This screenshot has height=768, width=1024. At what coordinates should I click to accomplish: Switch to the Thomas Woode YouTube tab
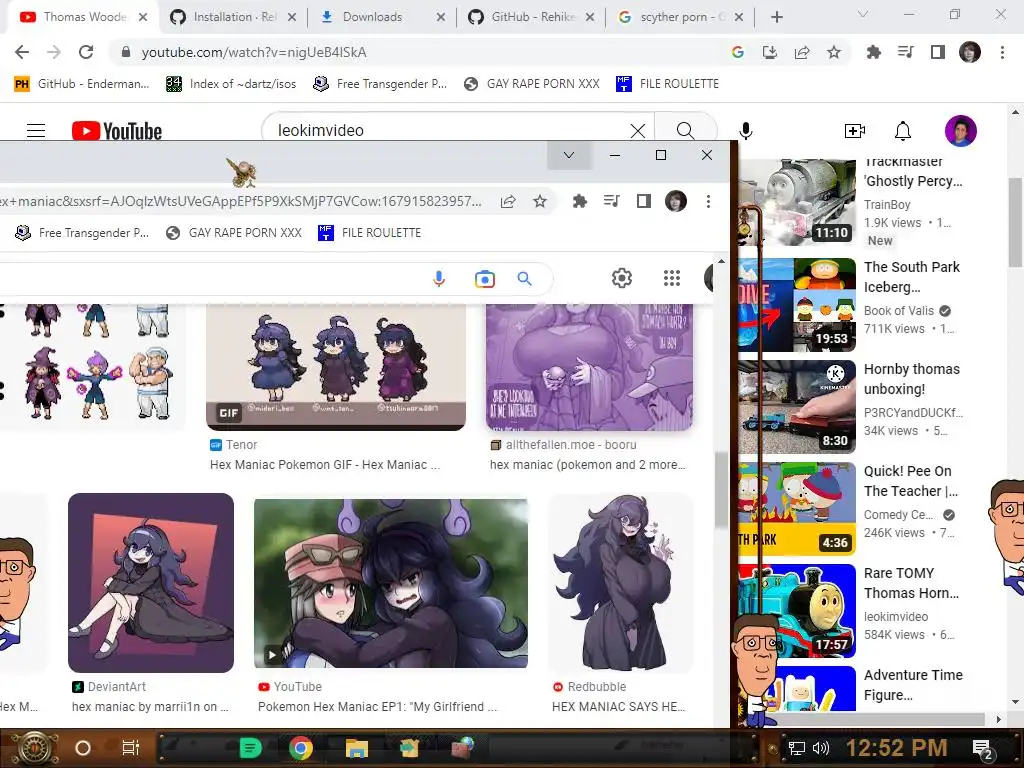tap(83, 17)
